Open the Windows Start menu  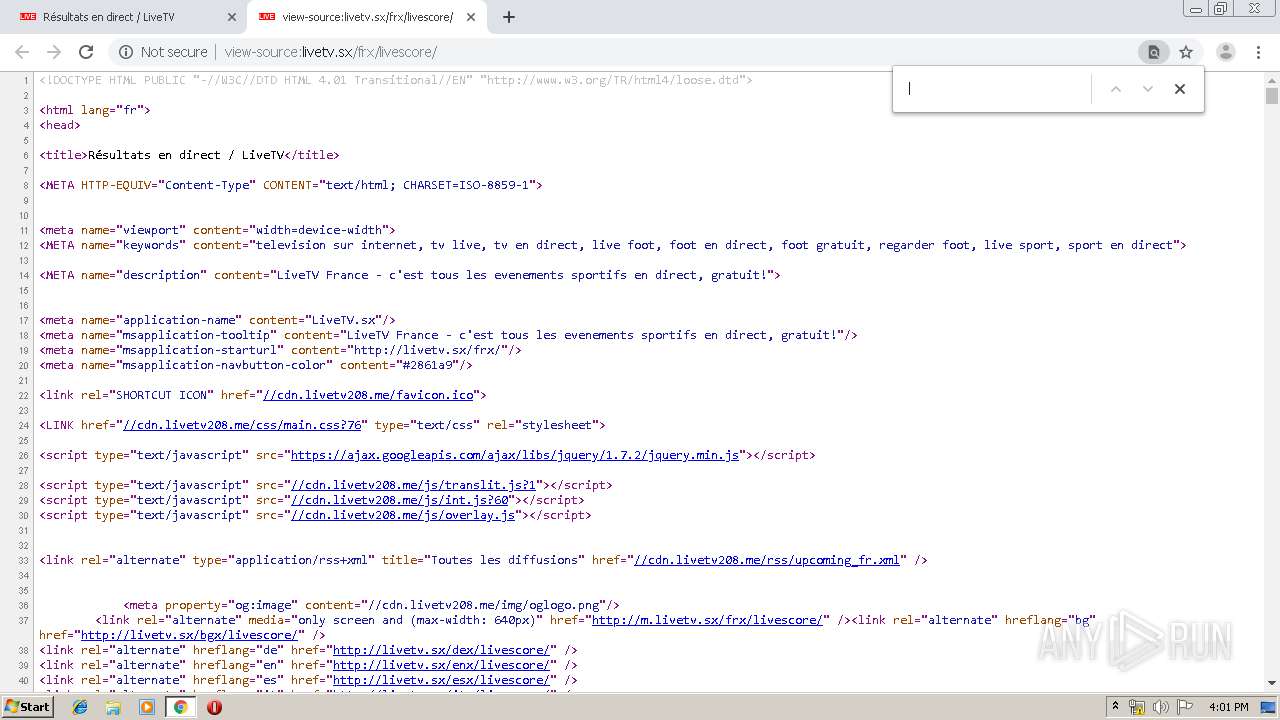28,707
